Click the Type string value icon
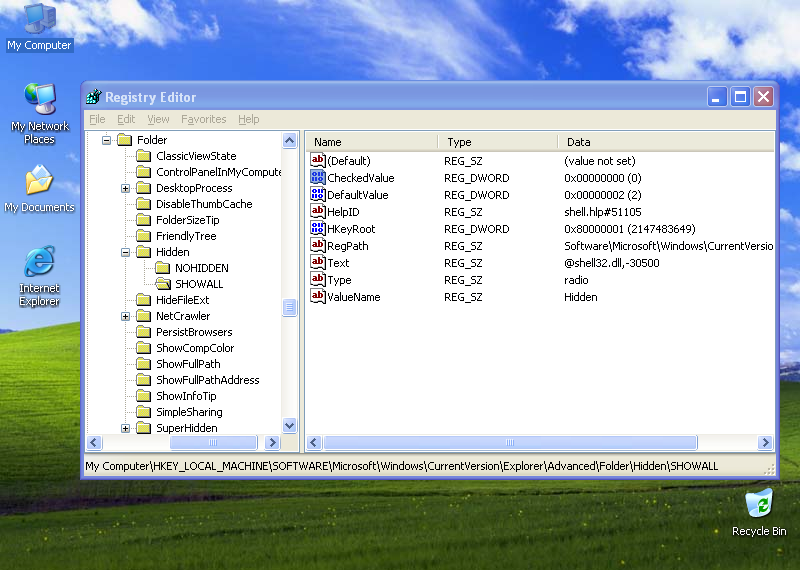The image size is (800, 570). click(317, 280)
